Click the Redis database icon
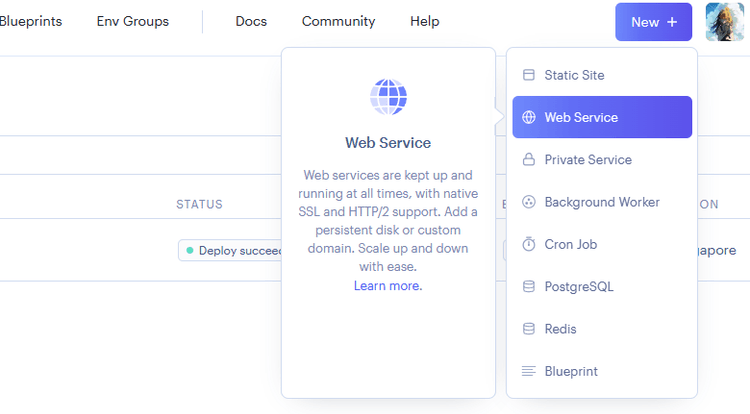Screen dimensions: 750x414 pyautogui.click(x=529, y=329)
